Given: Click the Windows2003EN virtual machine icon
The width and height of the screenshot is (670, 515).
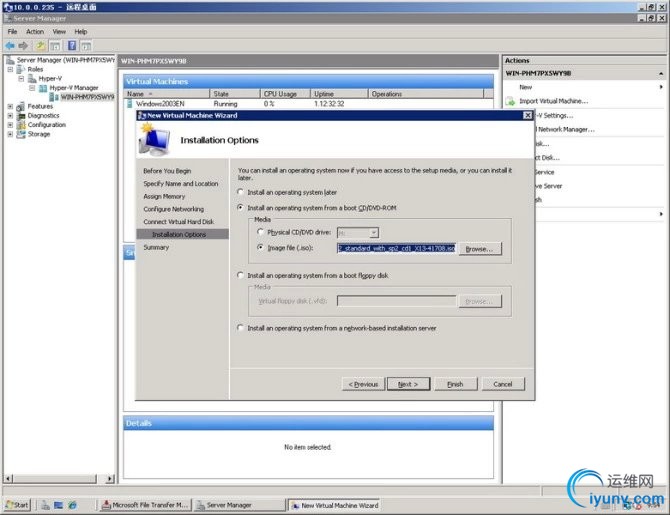Looking at the screenshot, I should coord(129,103).
